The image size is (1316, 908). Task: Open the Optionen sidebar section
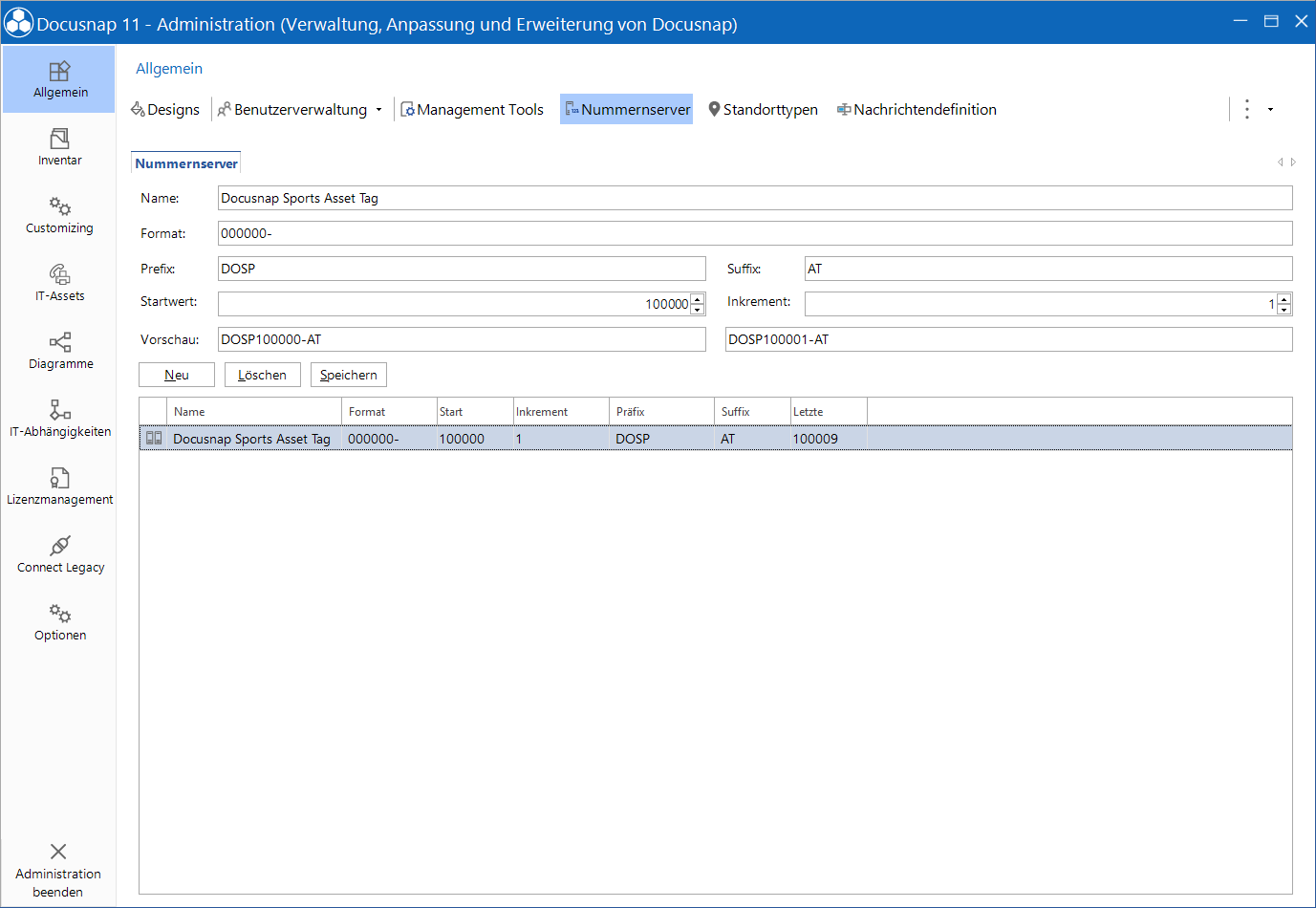[59, 622]
